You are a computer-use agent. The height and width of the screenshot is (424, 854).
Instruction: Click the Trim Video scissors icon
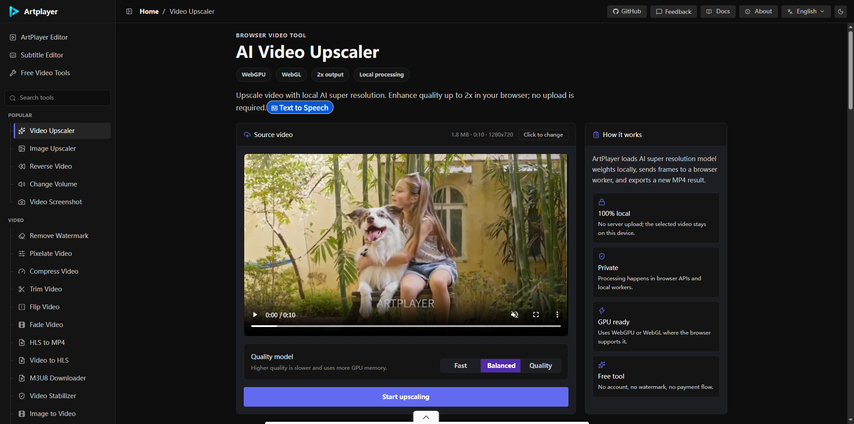point(22,289)
